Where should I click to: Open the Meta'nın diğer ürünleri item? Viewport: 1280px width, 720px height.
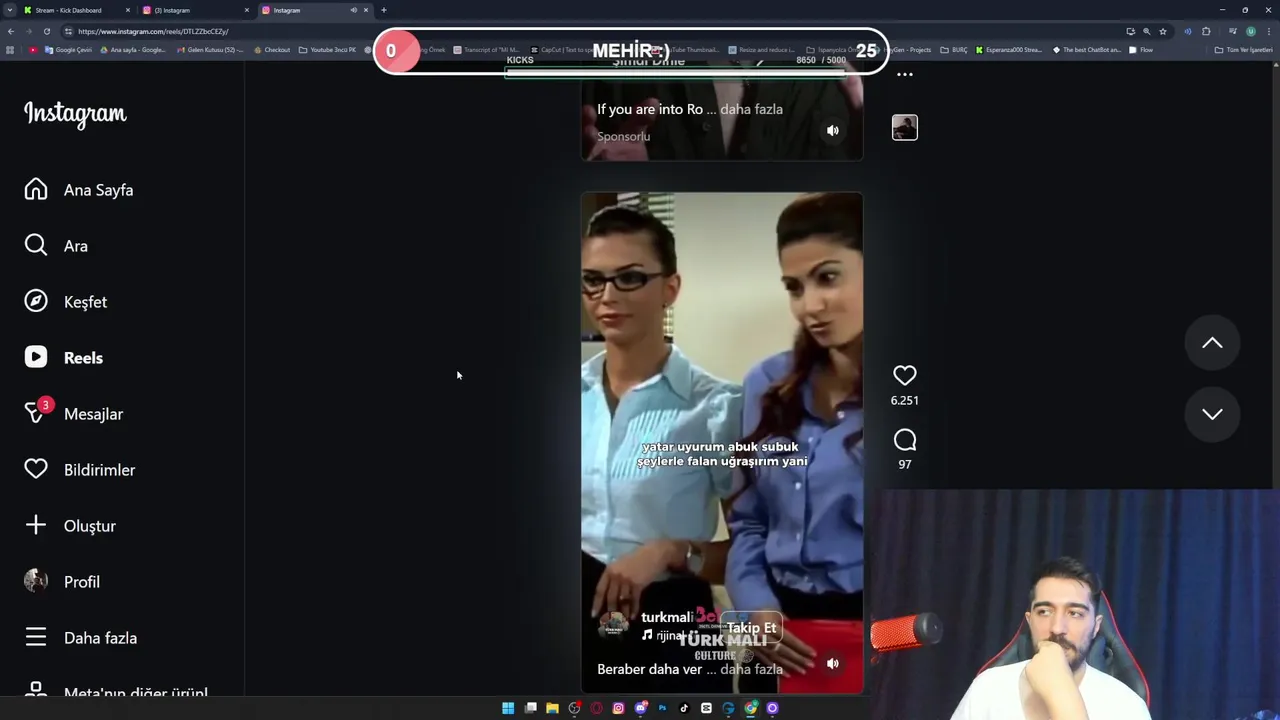116,692
